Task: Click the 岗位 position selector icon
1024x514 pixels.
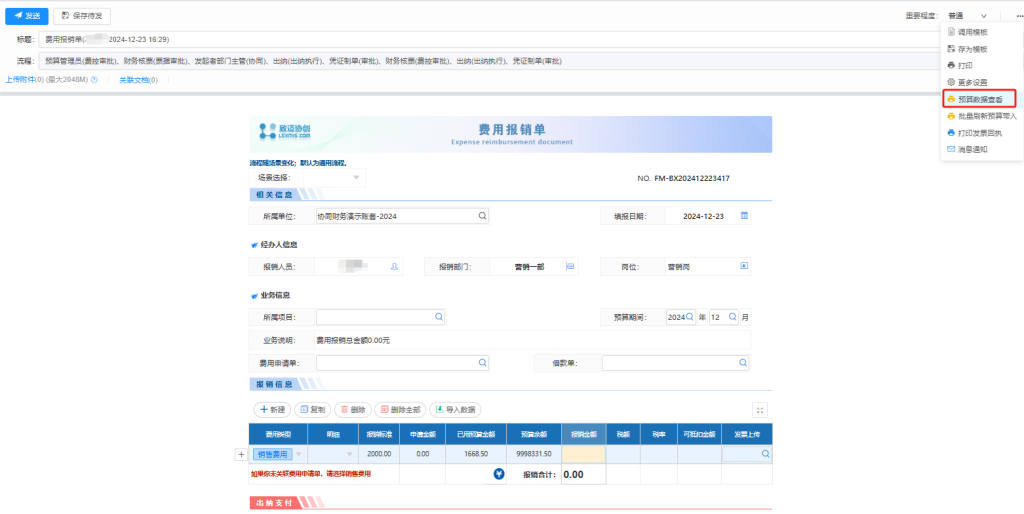Action: [x=743, y=266]
